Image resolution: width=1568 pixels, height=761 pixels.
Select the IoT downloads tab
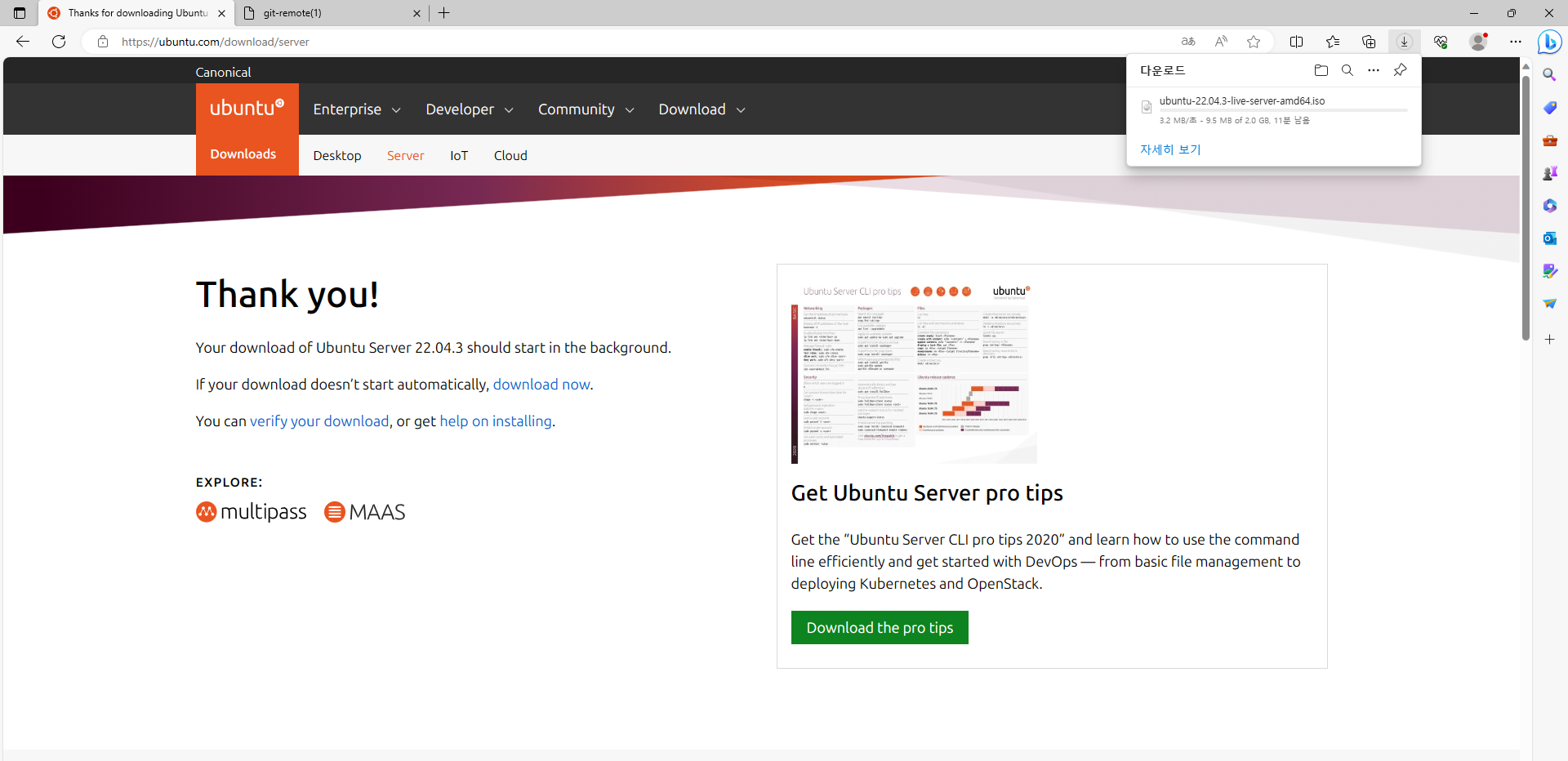459,155
